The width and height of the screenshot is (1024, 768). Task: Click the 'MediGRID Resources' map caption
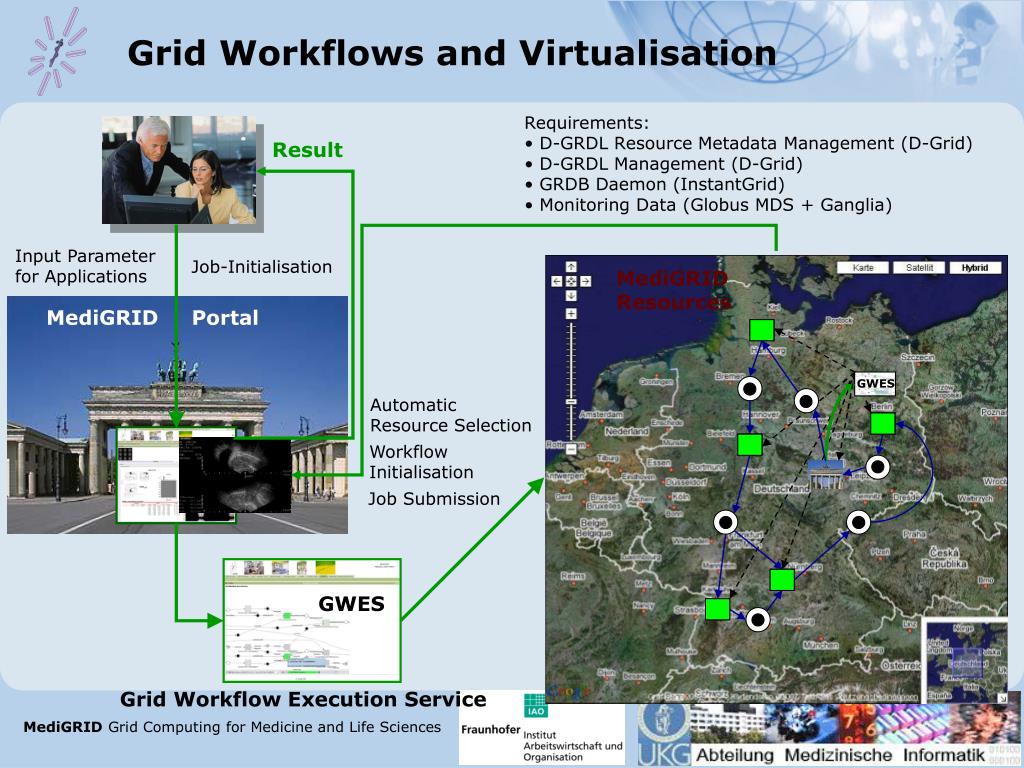[673, 290]
